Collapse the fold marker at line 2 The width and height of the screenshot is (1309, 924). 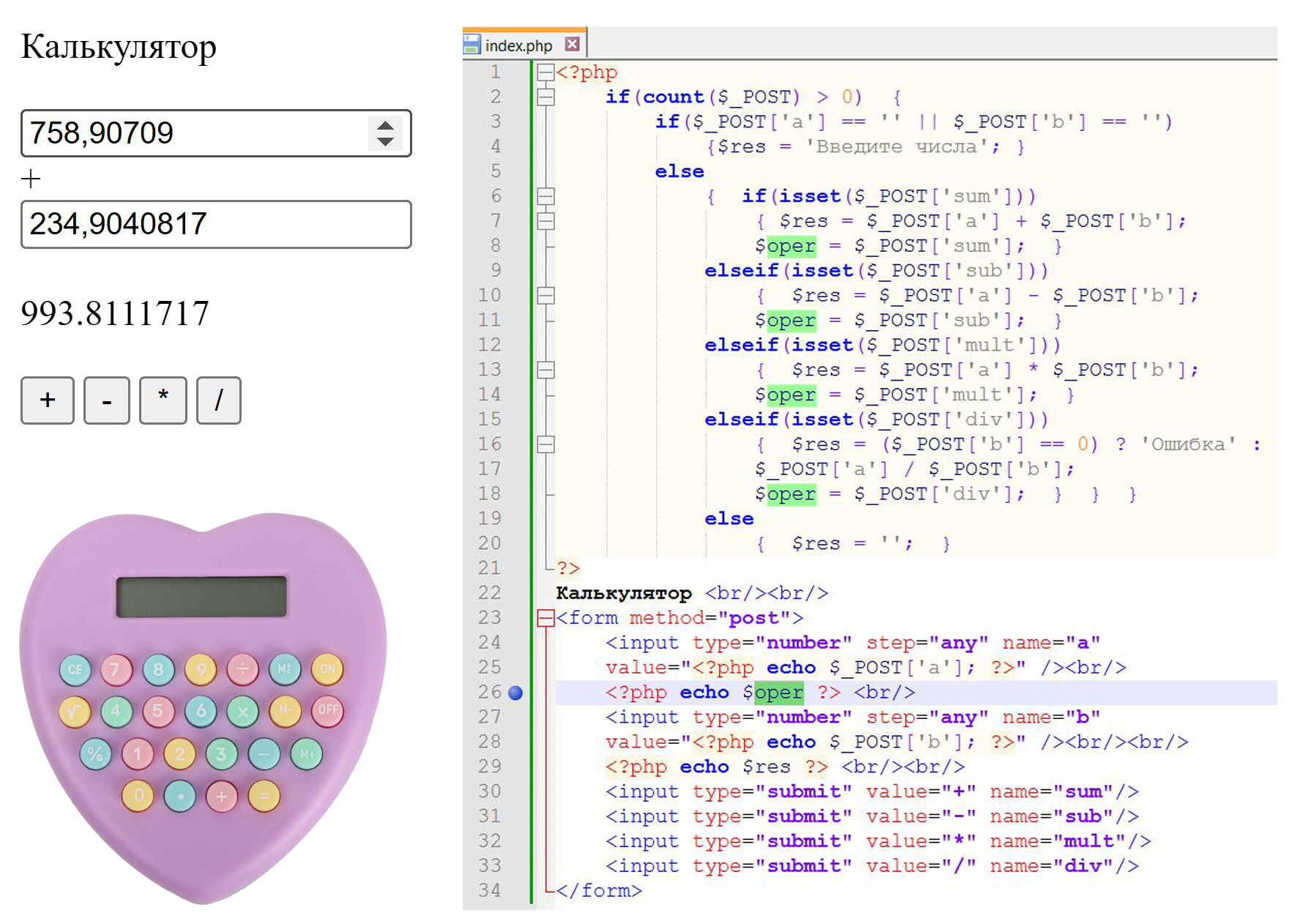pyautogui.click(x=545, y=97)
